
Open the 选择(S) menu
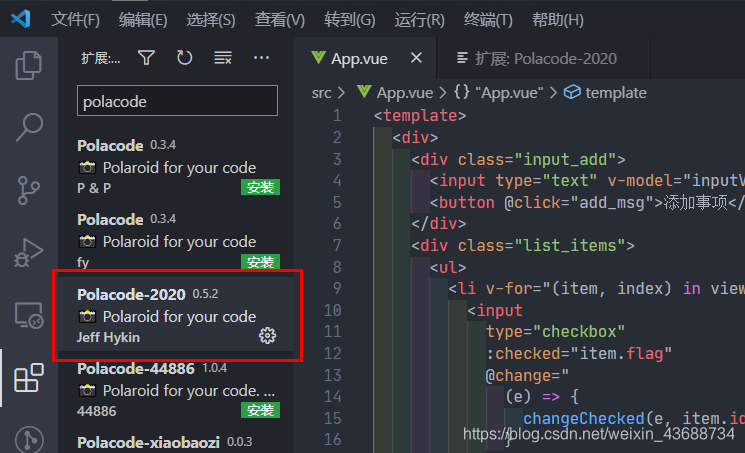pyautogui.click(x=211, y=19)
